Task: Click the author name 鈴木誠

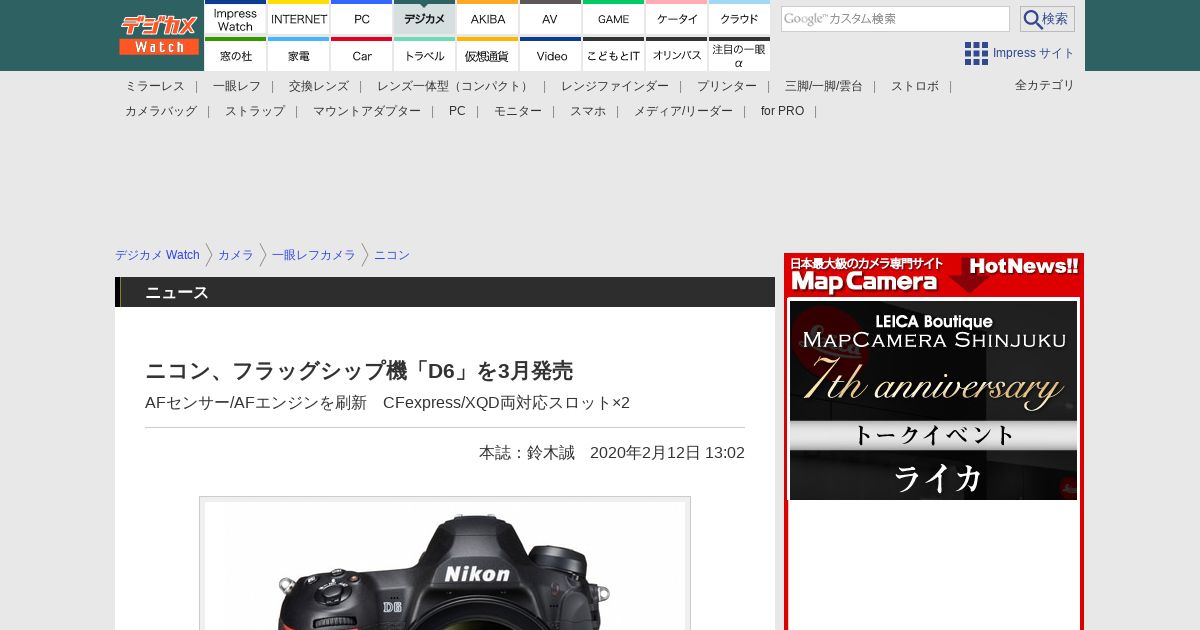Action: [551, 452]
